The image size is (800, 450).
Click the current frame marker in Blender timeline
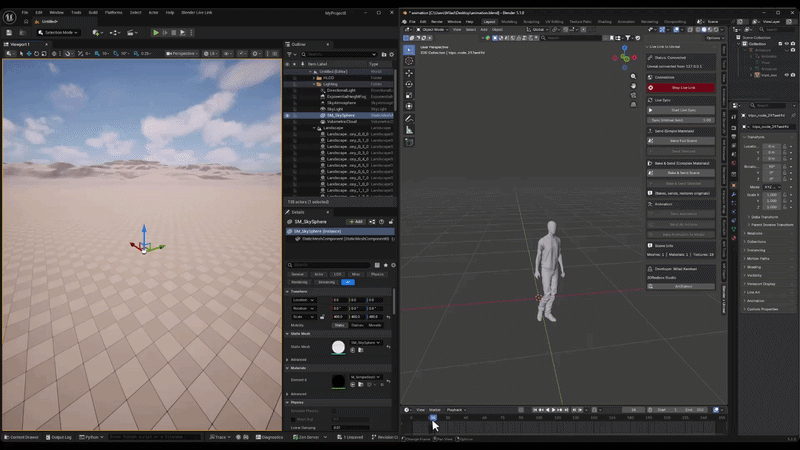433,417
